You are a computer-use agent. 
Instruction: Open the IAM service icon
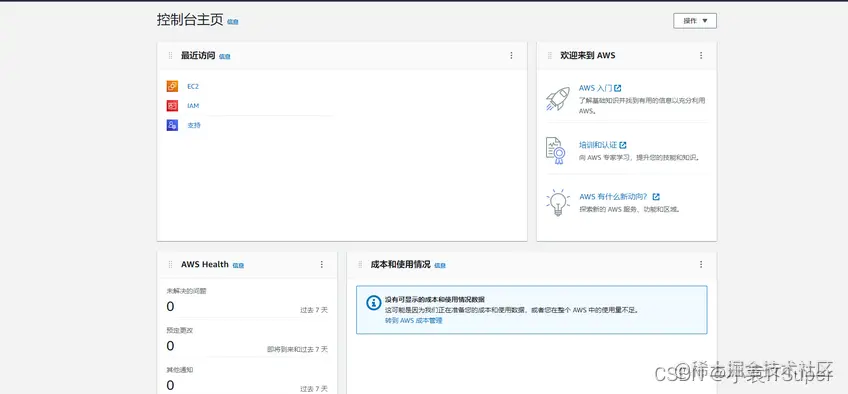tap(172, 105)
